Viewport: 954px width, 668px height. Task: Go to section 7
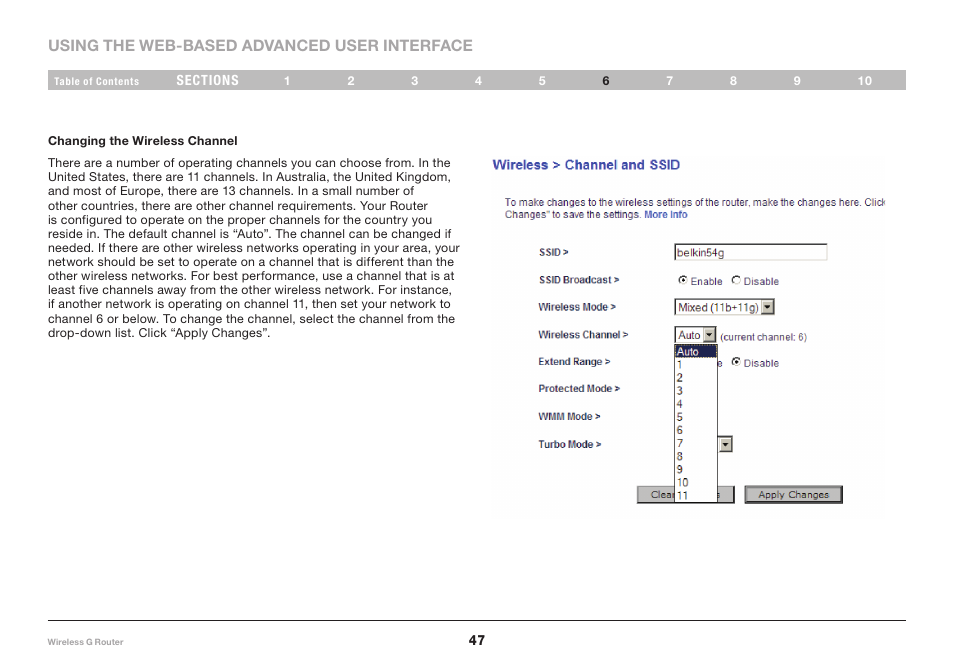[x=669, y=81]
